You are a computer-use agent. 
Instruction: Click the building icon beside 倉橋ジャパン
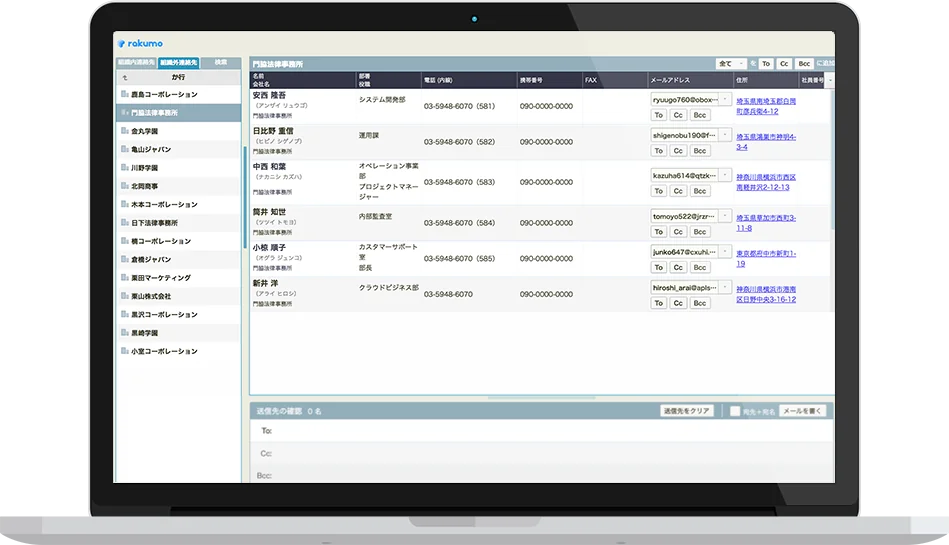point(124,259)
